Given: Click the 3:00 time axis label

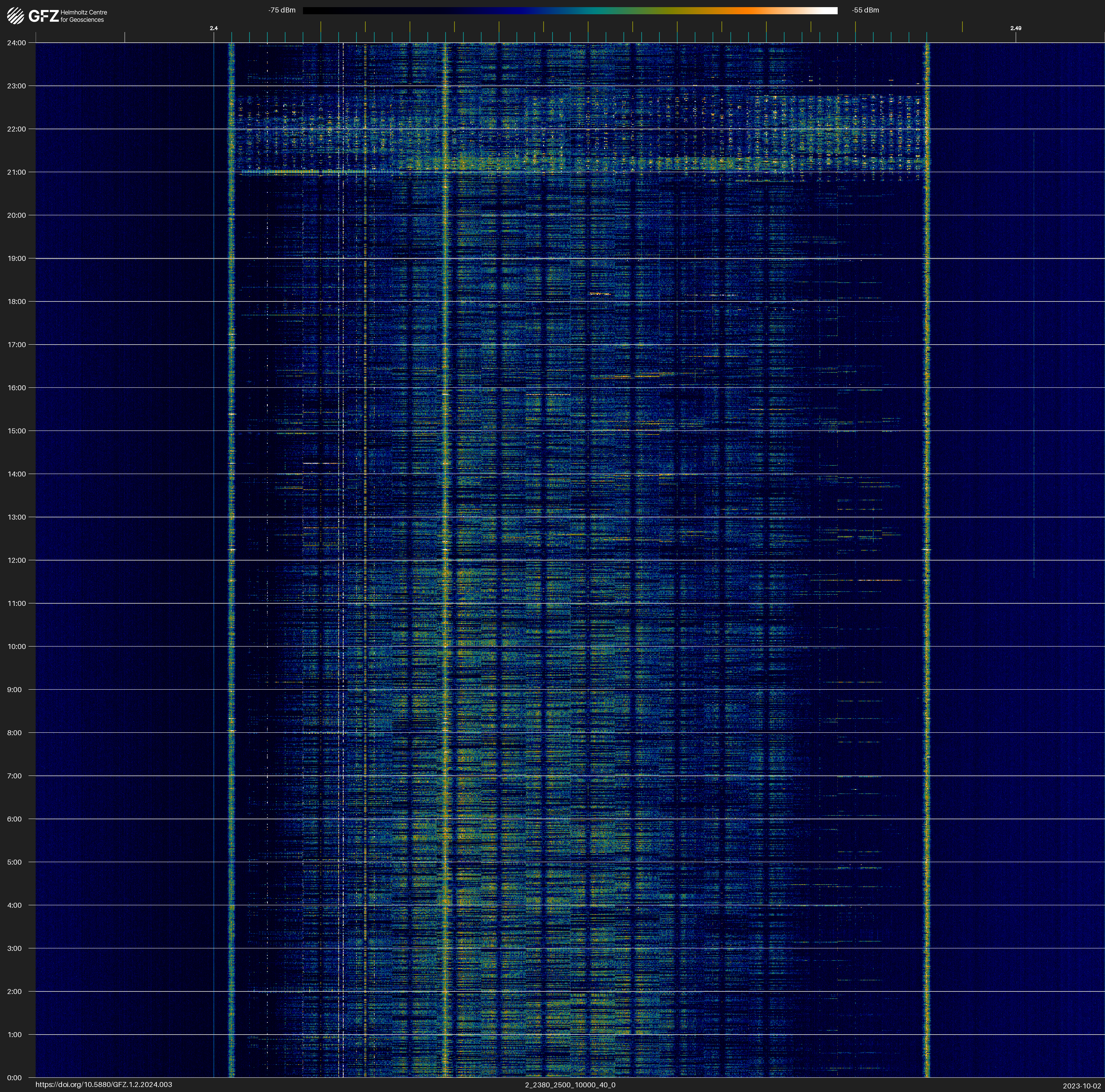Looking at the screenshot, I should click(15, 948).
